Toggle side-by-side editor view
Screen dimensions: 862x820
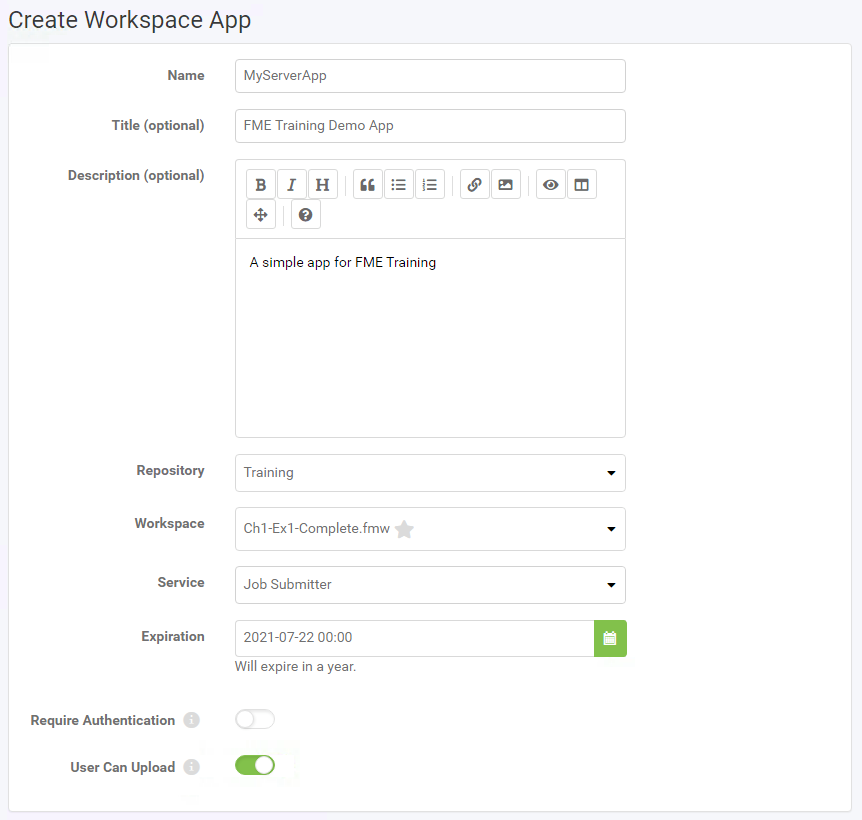[x=582, y=185]
